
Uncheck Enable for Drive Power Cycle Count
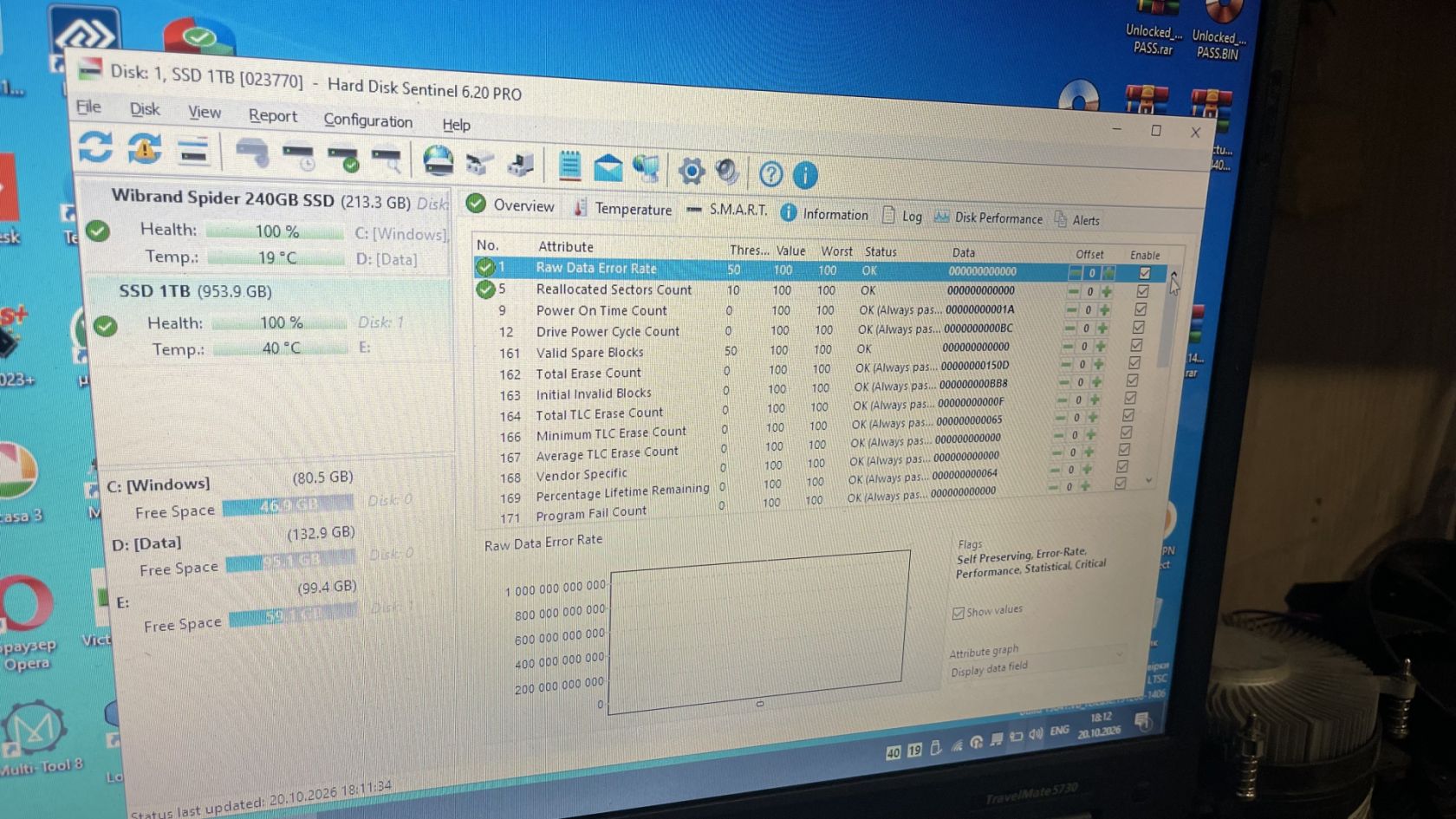[x=1138, y=328]
